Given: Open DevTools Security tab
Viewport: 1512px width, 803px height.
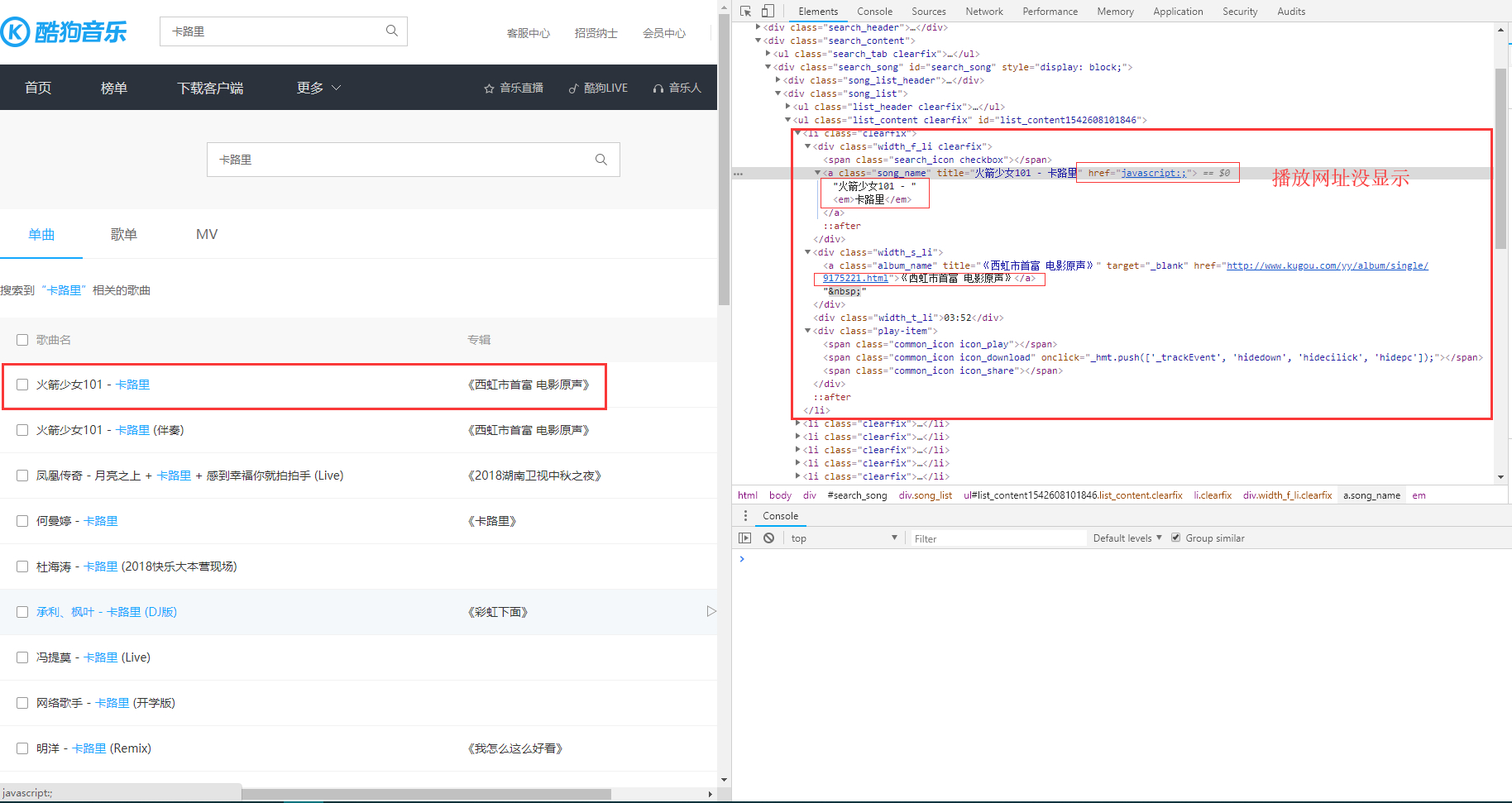Looking at the screenshot, I should [1240, 12].
